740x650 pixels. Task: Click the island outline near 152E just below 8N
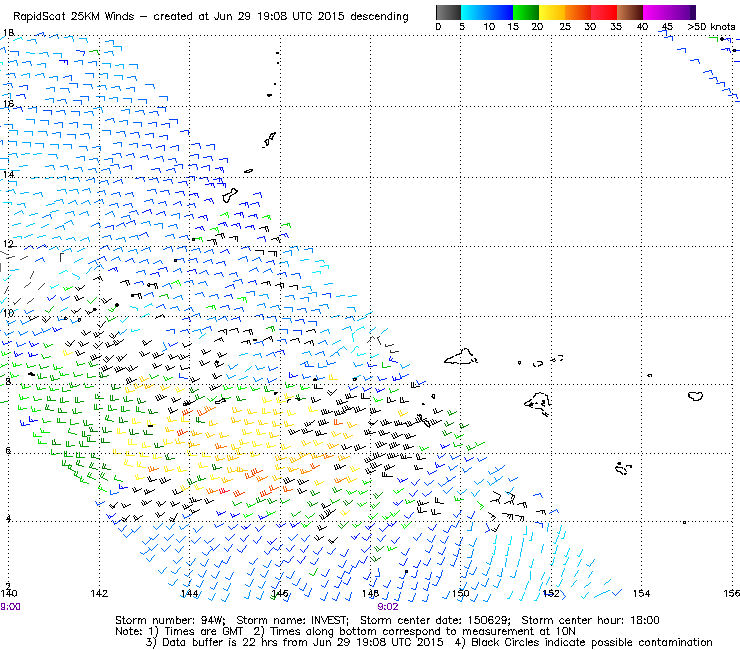[x=538, y=404]
